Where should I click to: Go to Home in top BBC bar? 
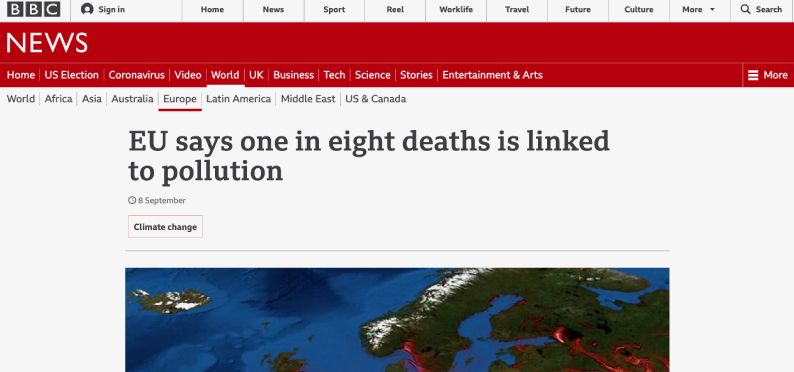[x=212, y=9]
